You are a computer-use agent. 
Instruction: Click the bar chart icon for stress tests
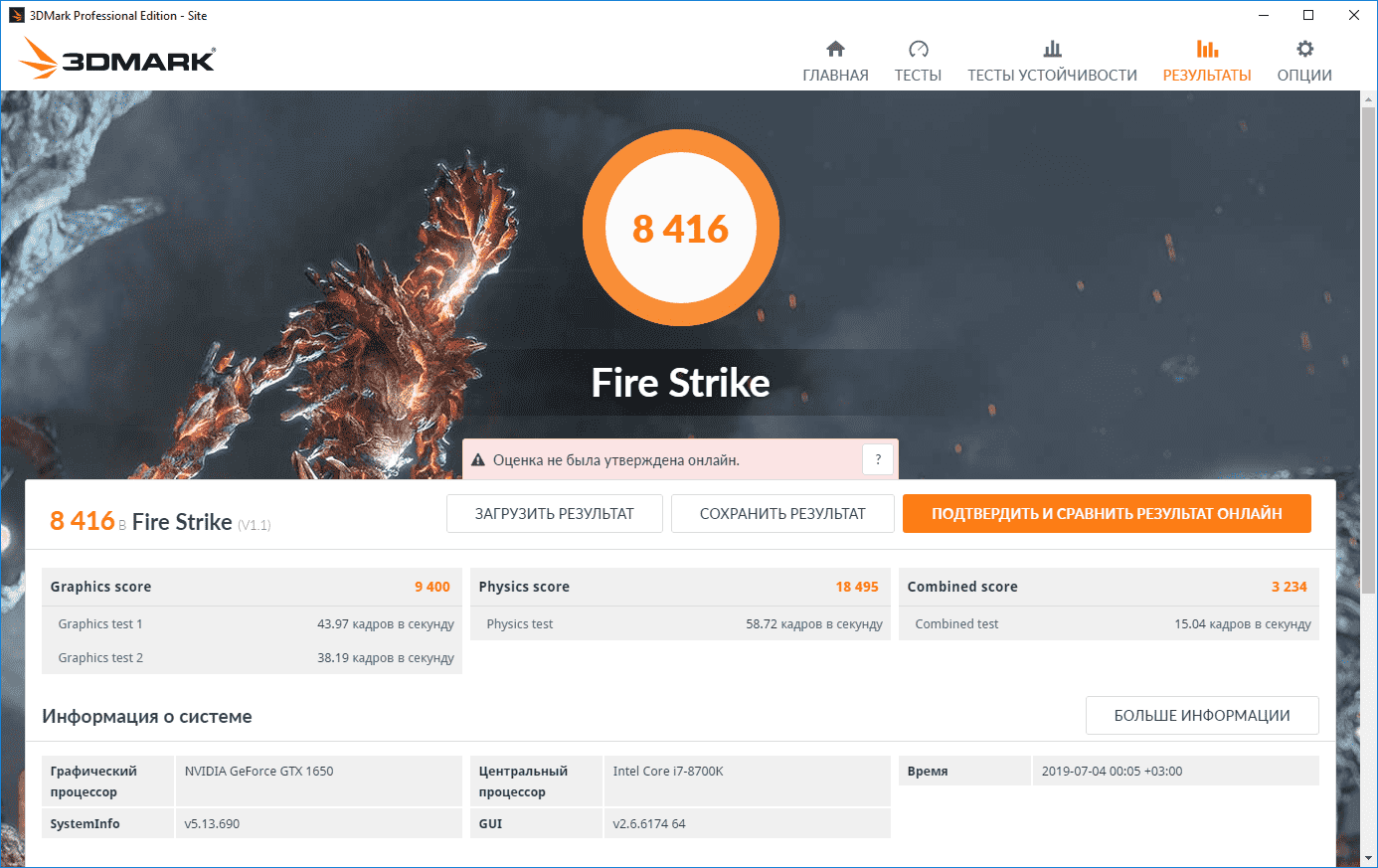point(1052,49)
